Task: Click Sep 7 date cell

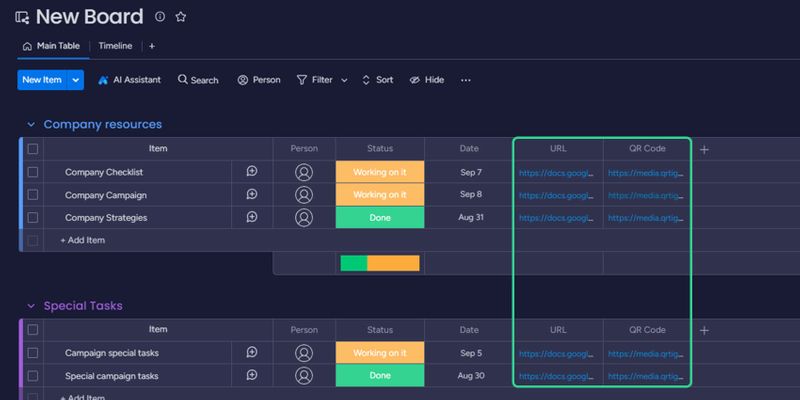Action: [470, 172]
